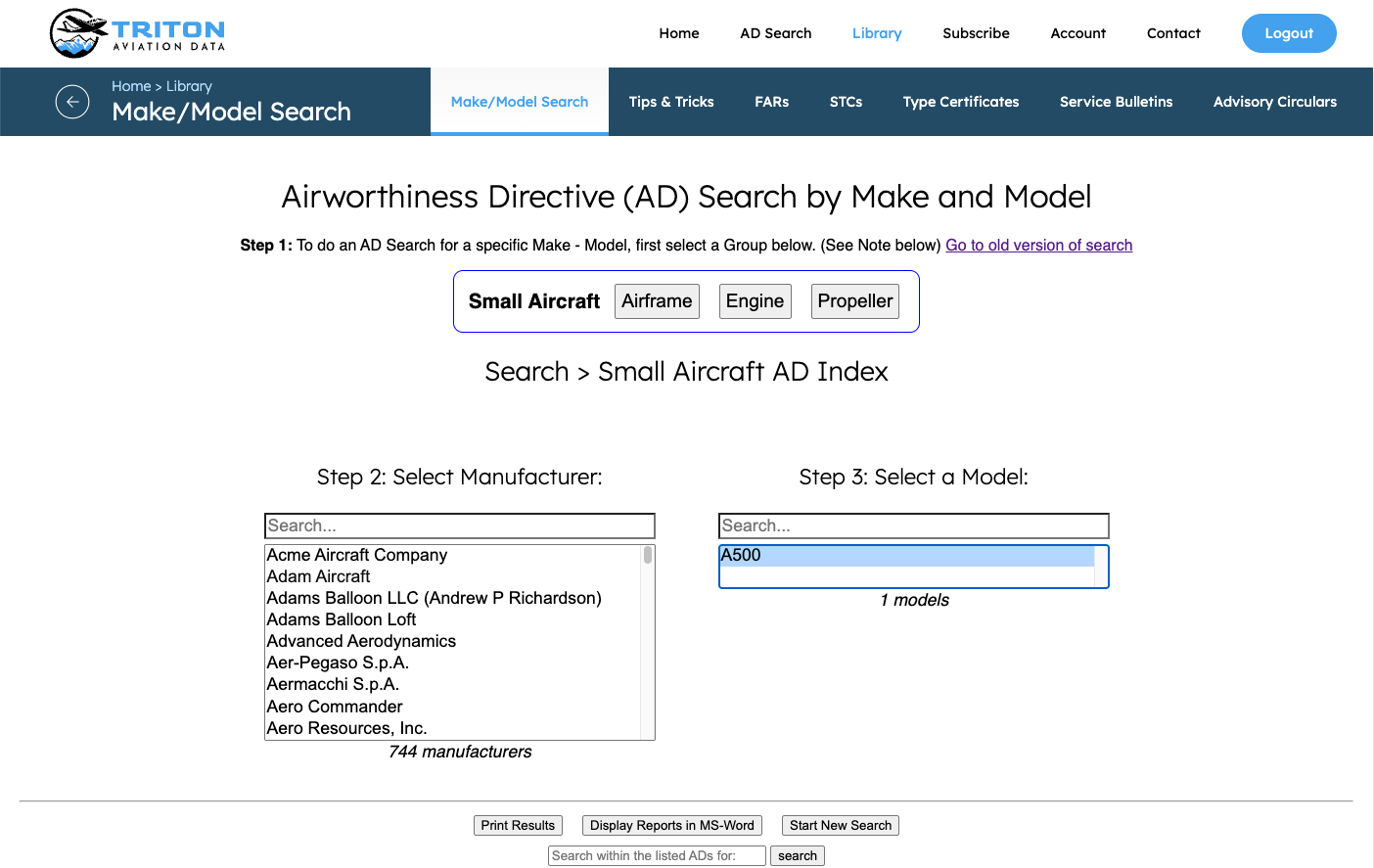
Task: Select Aer-Pegaso S.p.A. manufacturer
Action: point(453,662)
